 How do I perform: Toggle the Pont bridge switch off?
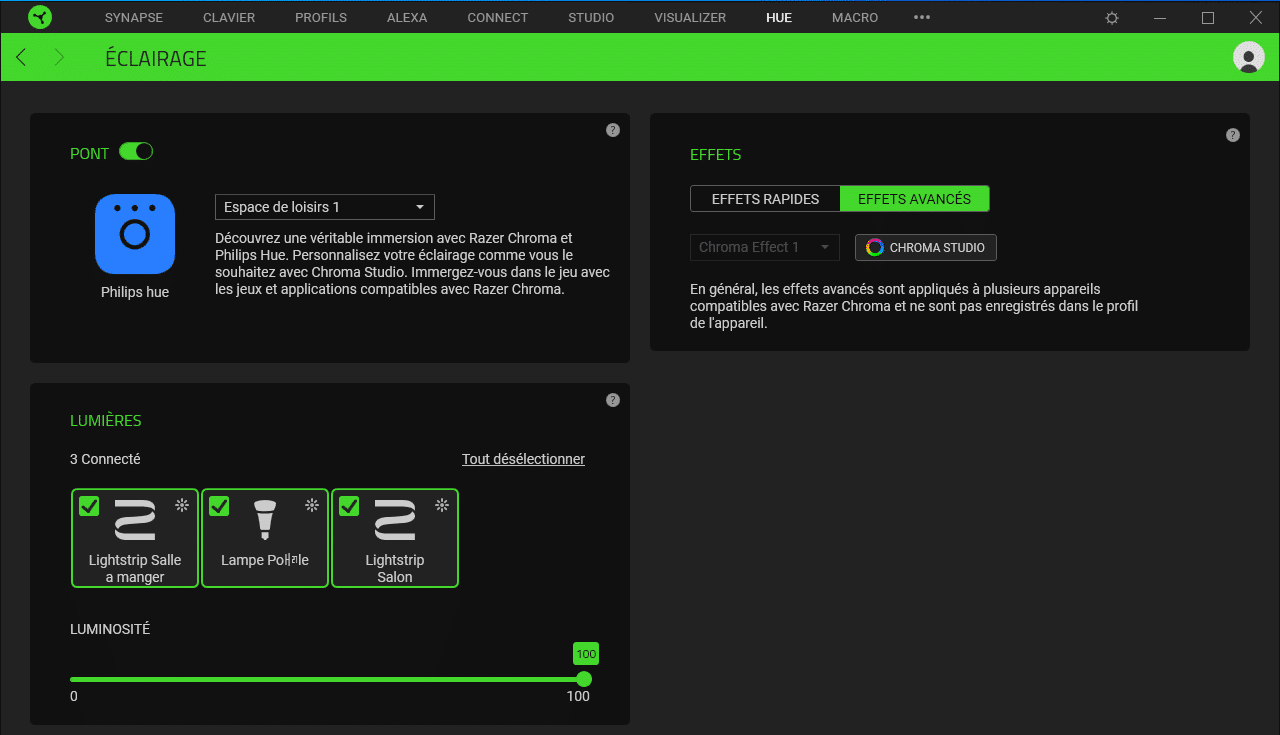coord(136,152)
